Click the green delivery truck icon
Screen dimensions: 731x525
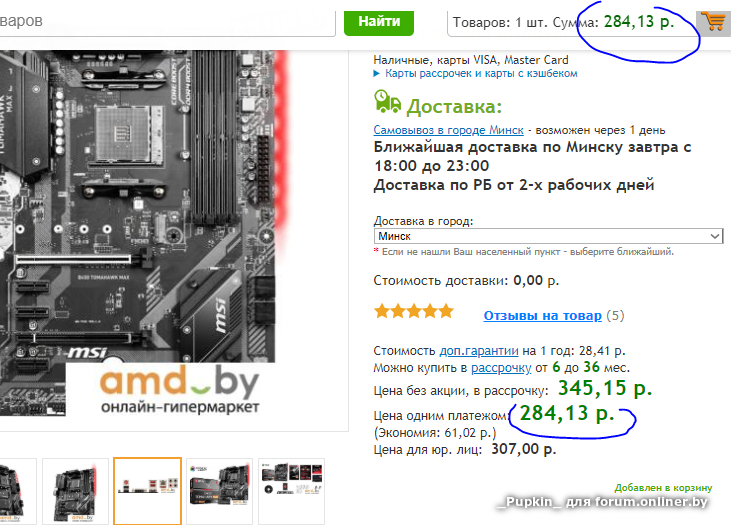[x=387, y=102]
